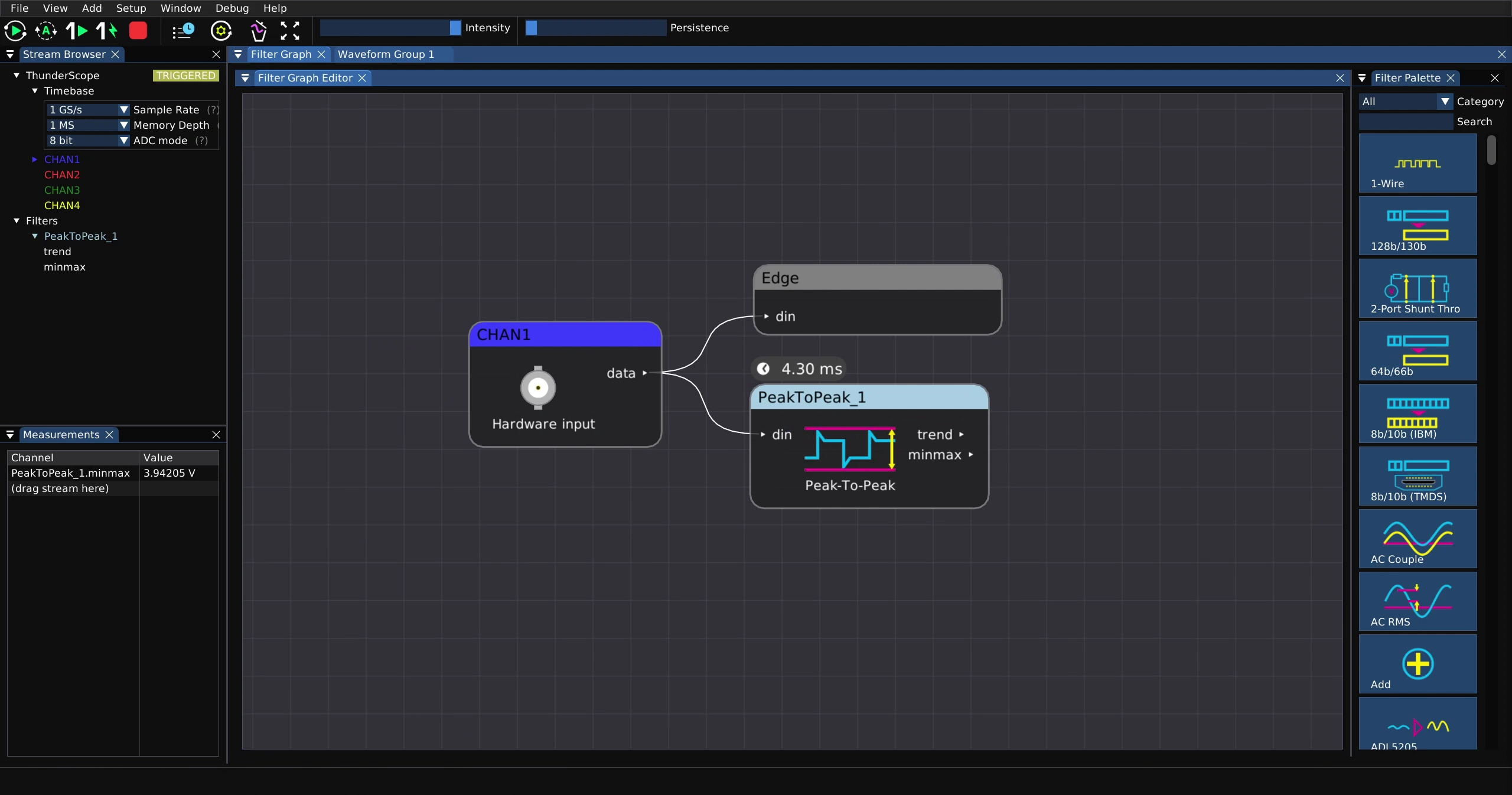The image size is (1512, 795).
Task: Arm single trigger icon
Action: point(77,30)
